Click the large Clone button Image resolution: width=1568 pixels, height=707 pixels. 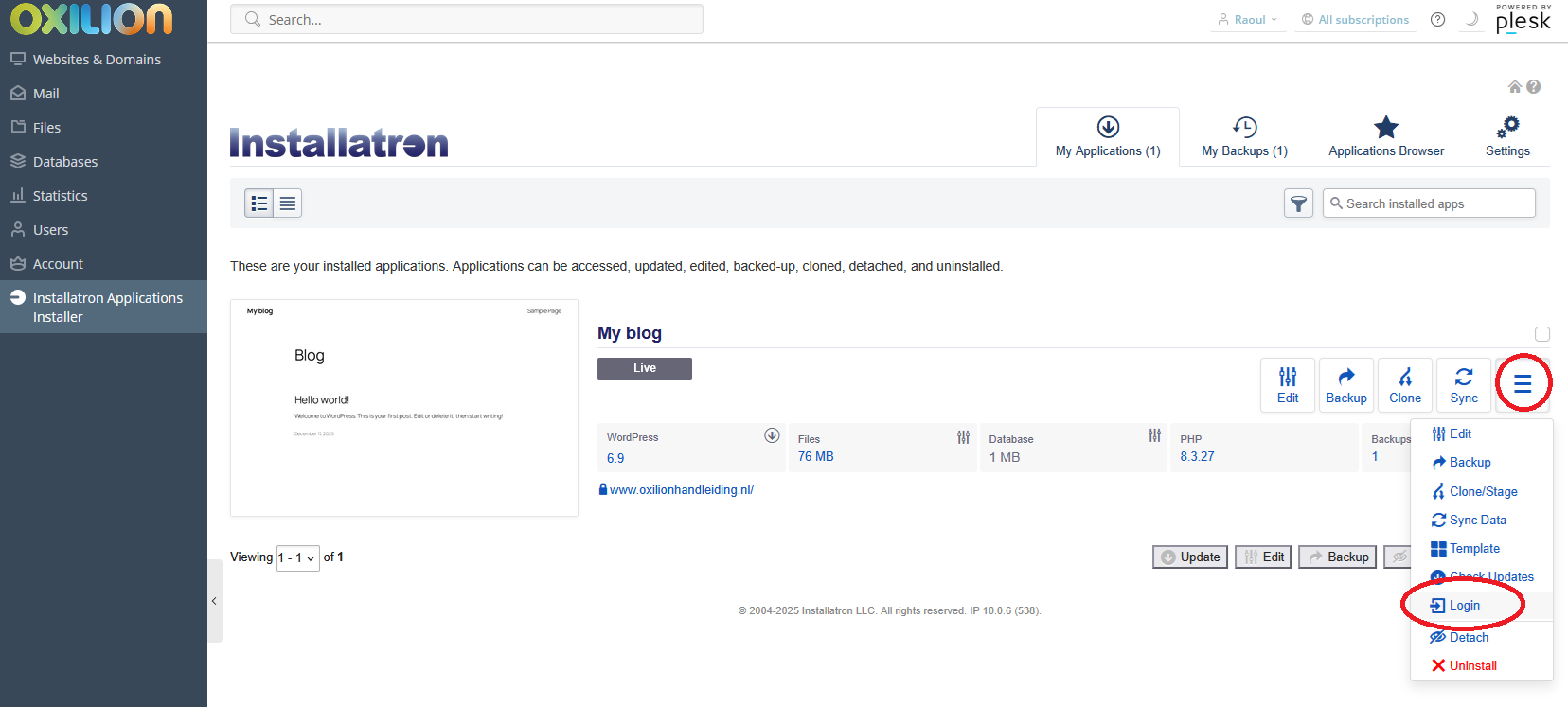(x=1405, y=385)
